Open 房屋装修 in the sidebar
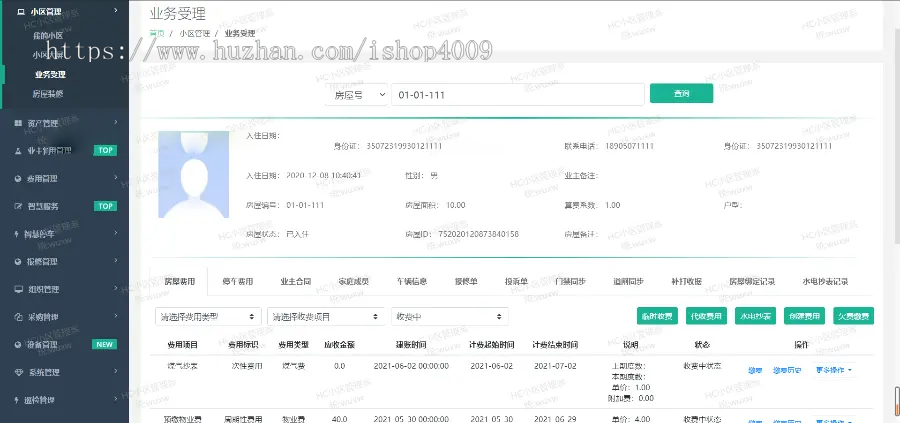The height and width of the screenshot is (423, 900). (48, 94)
